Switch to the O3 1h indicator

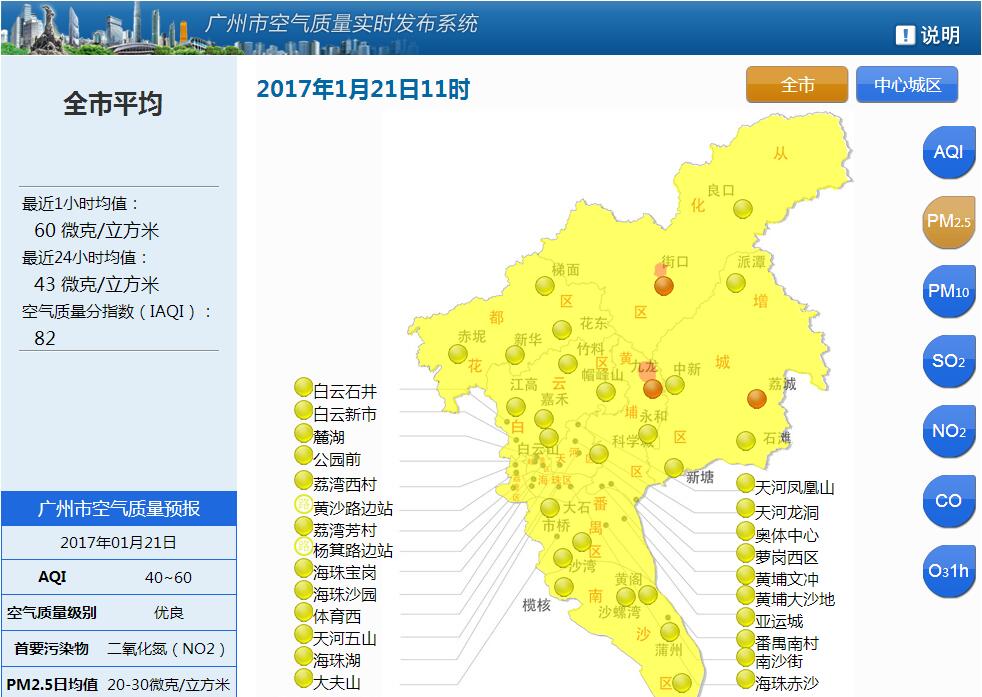pos(948,571)
